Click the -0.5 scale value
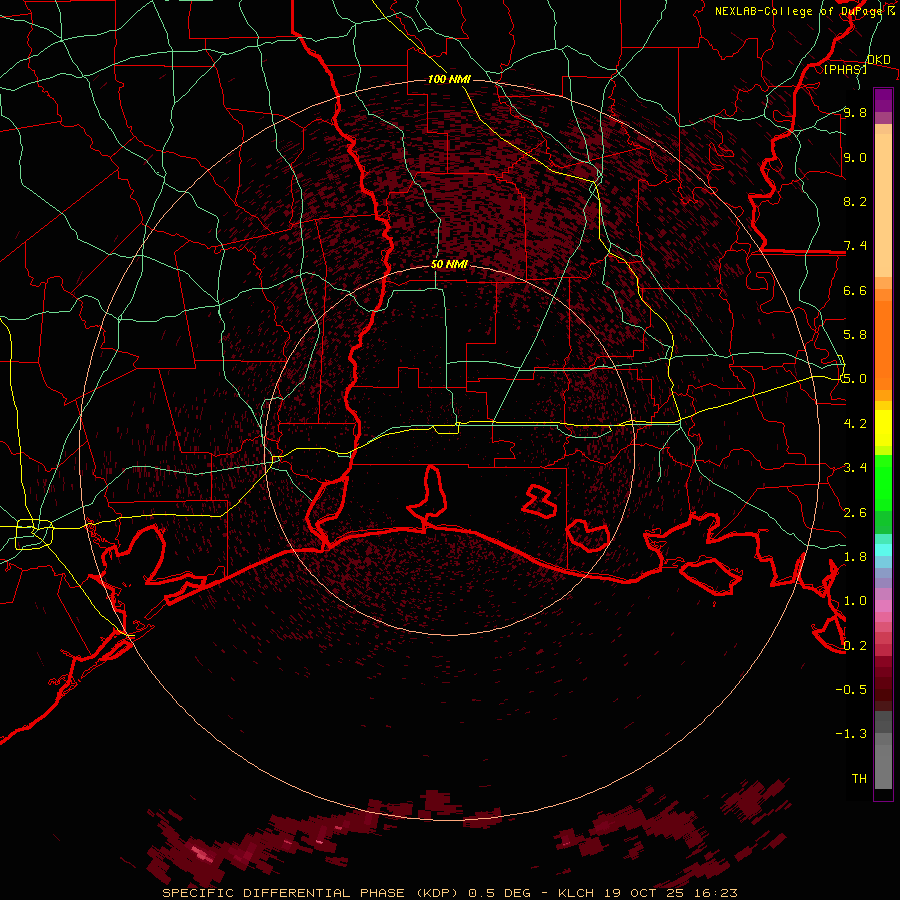Image resolution: width=900 pixels, height=900 pixels. click(x=851, y=690)
